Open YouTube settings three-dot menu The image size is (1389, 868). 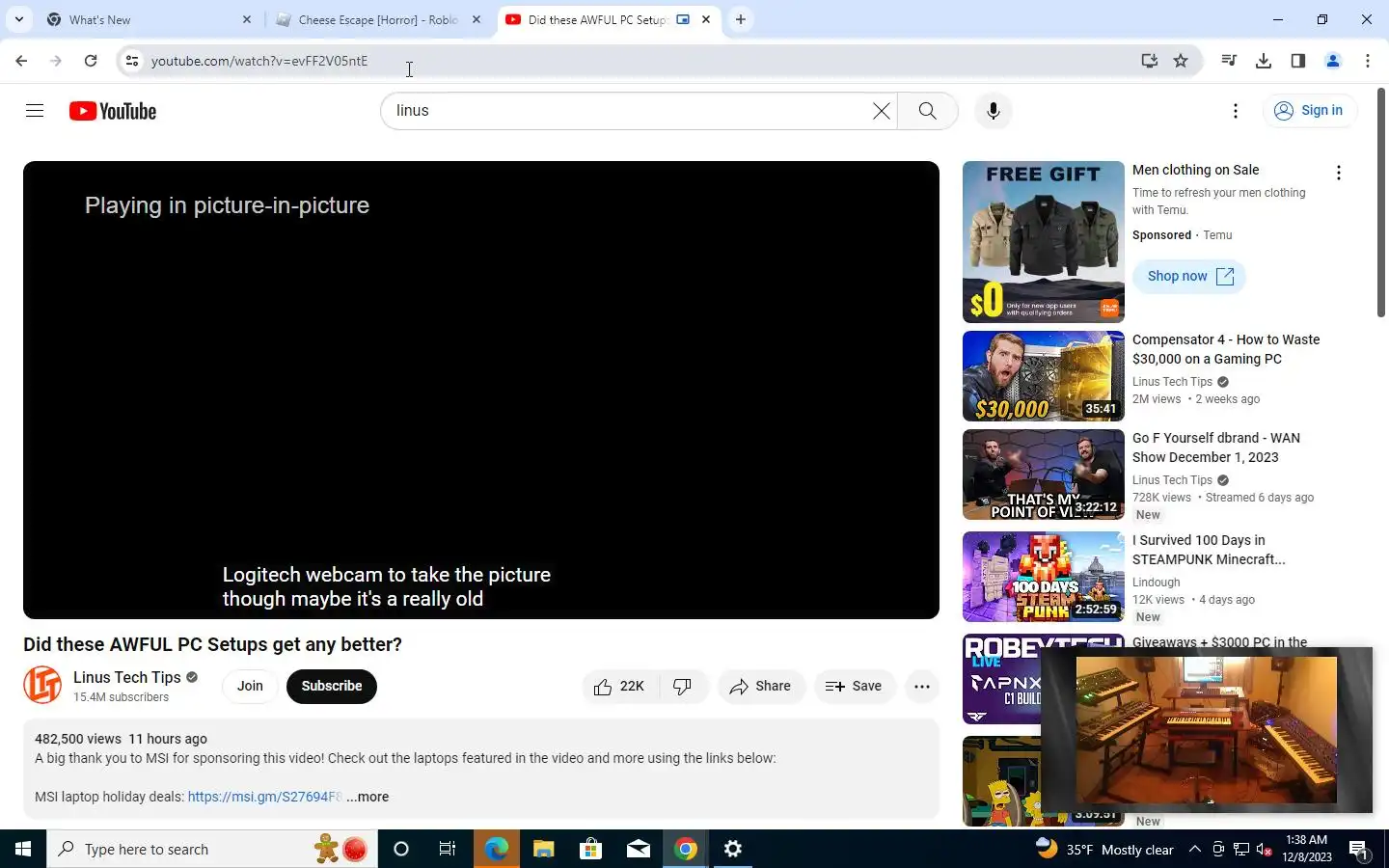coord(1235,111)
